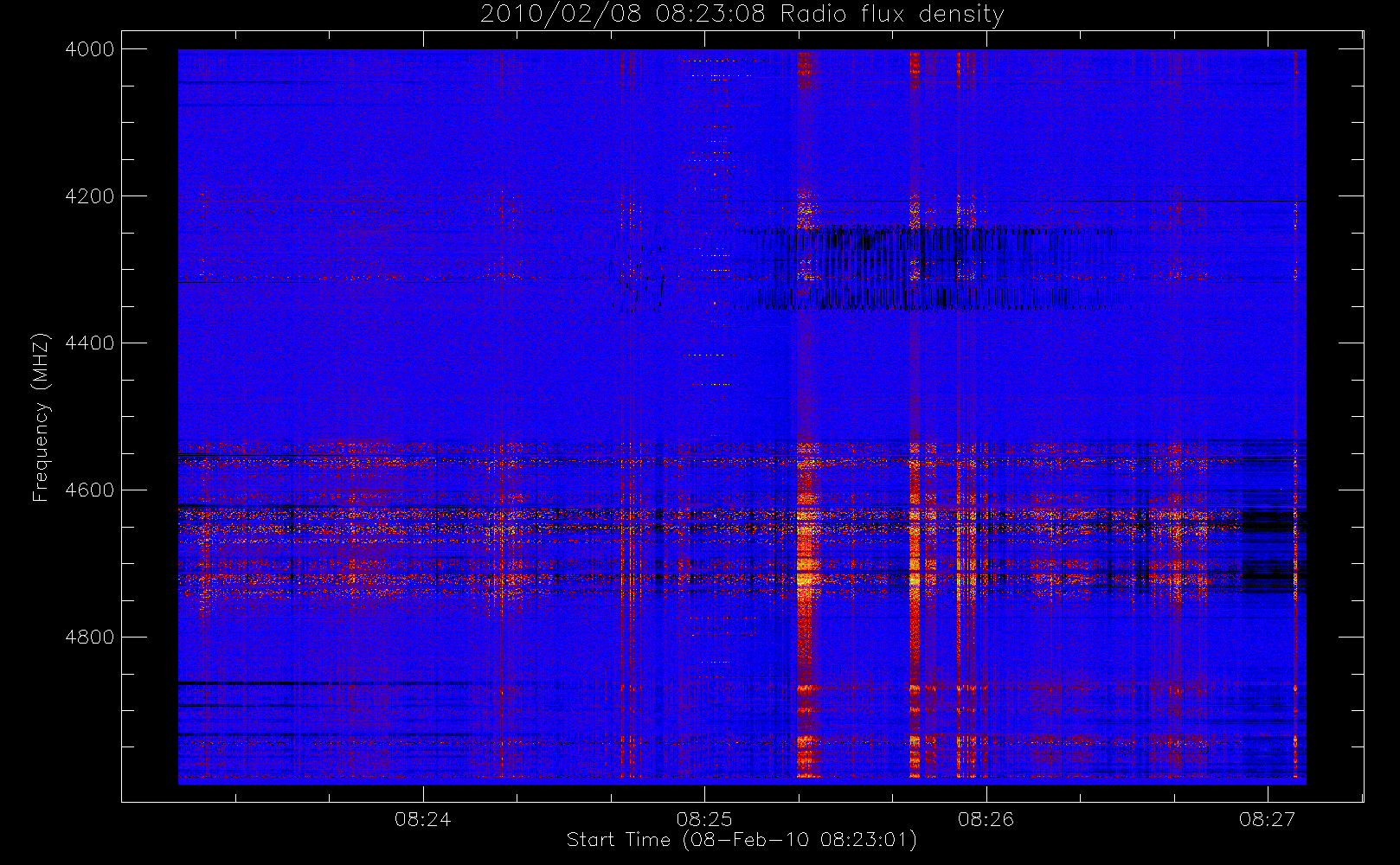Image resolution: width=1400 pixels, height=865 pixels.
Task: Click the 08:26 time tick label
Action: 986,819
